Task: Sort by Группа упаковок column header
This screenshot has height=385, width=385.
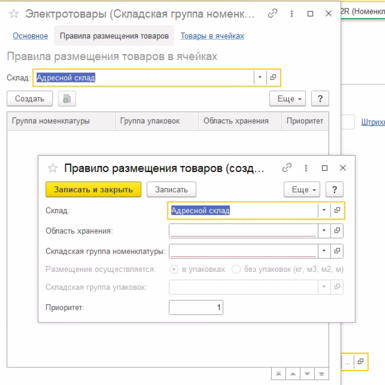Action: point(157,121)
